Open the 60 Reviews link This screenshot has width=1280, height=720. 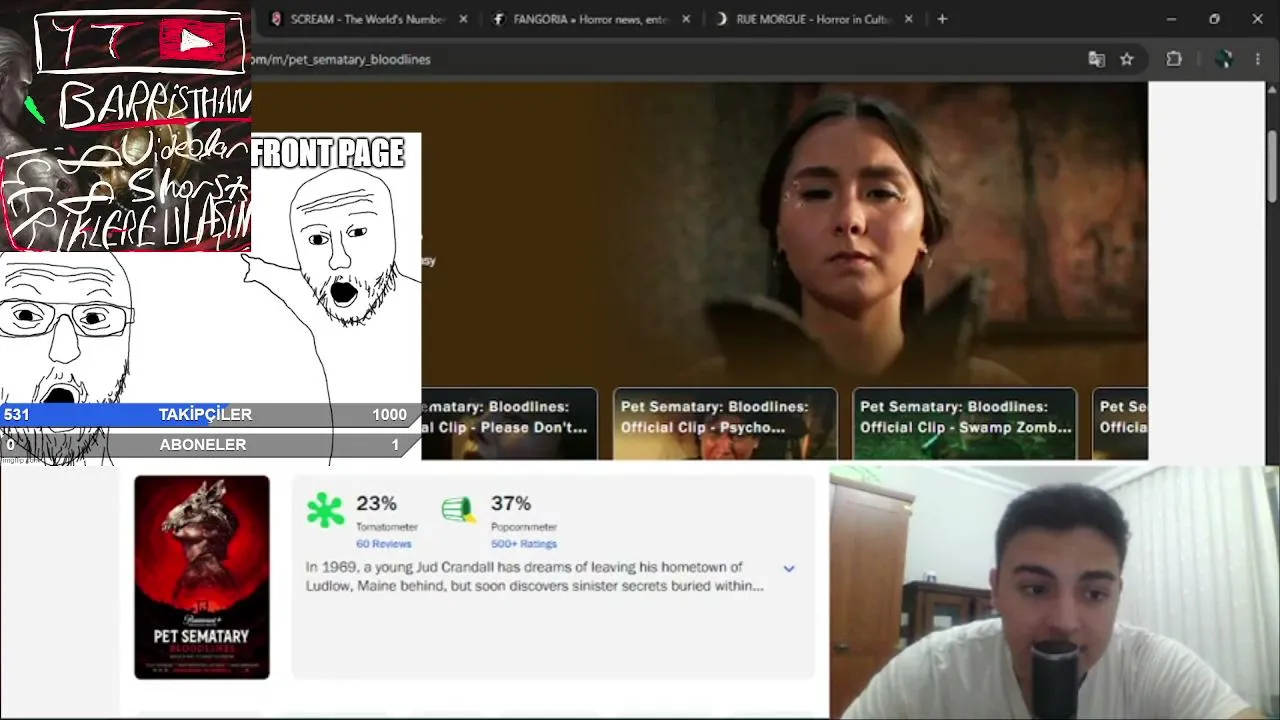[x=384, y=544]
